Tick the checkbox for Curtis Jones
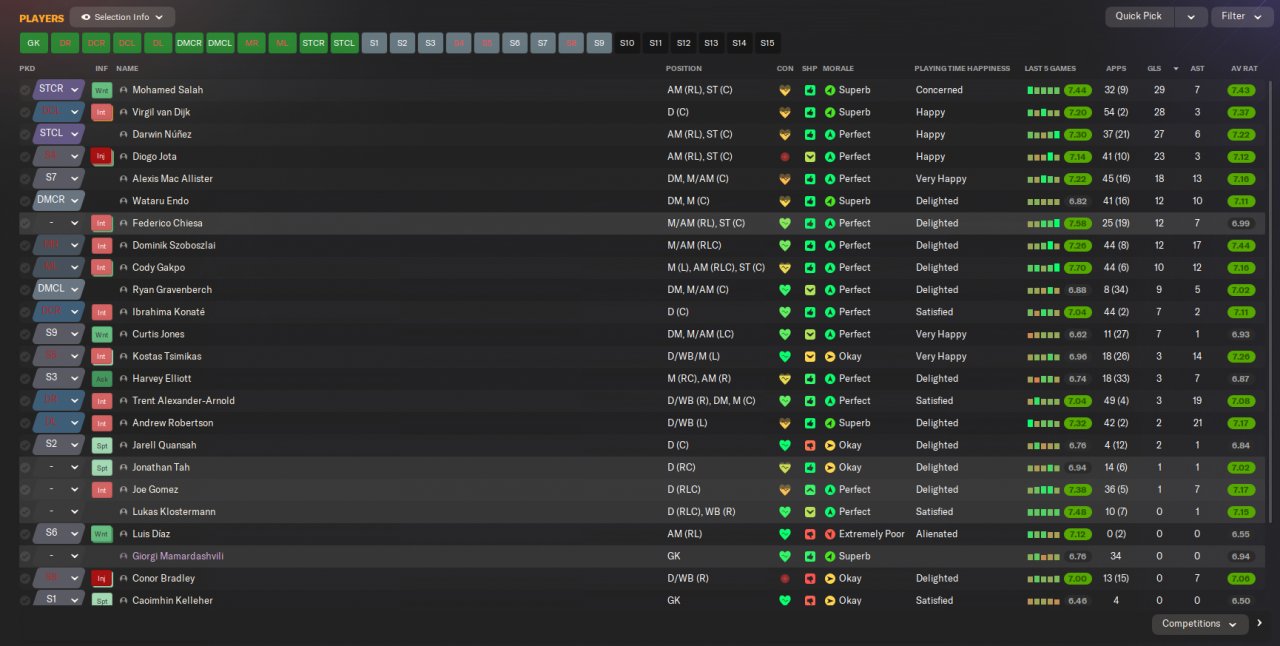1280x646 pixels. (25, 334)
